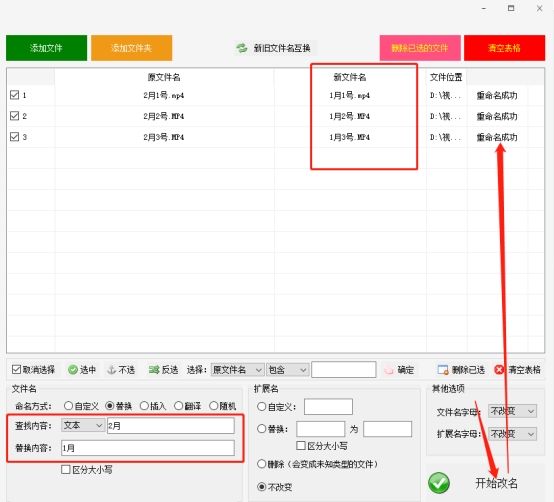Click 重命名成功 status in row 2
The image size is (554, 502).
point(497,116)
